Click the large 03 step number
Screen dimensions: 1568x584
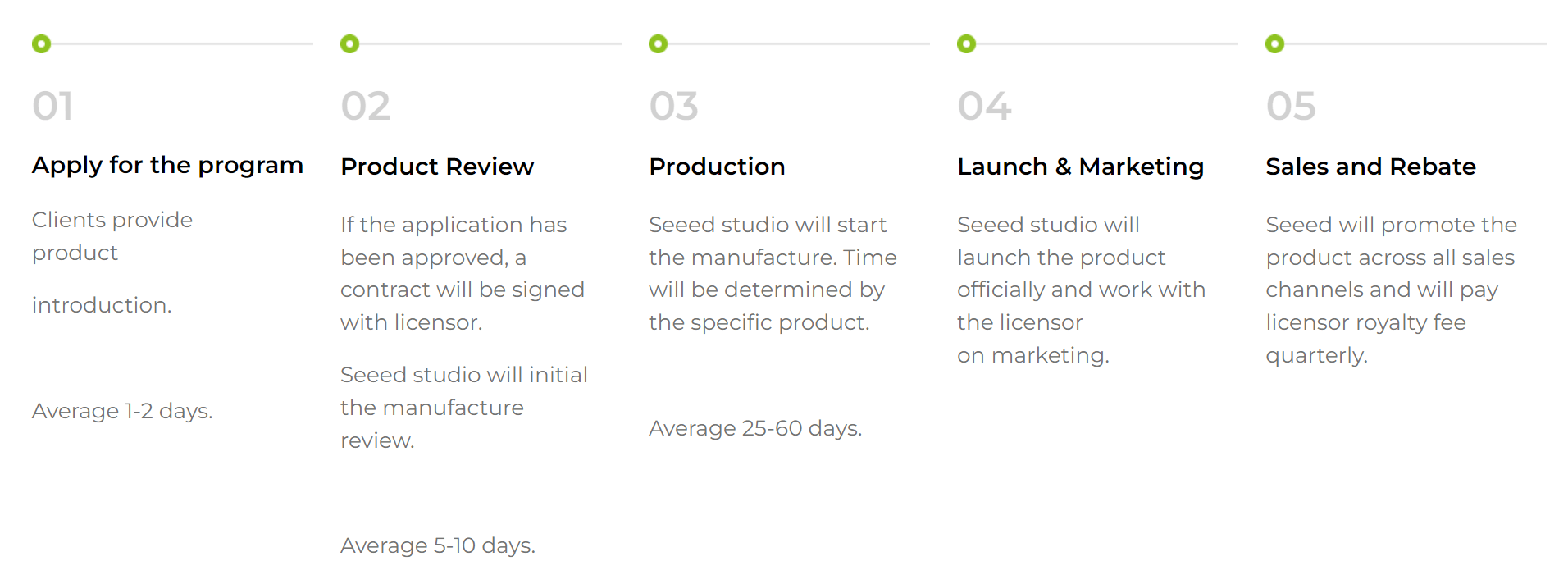673,107
